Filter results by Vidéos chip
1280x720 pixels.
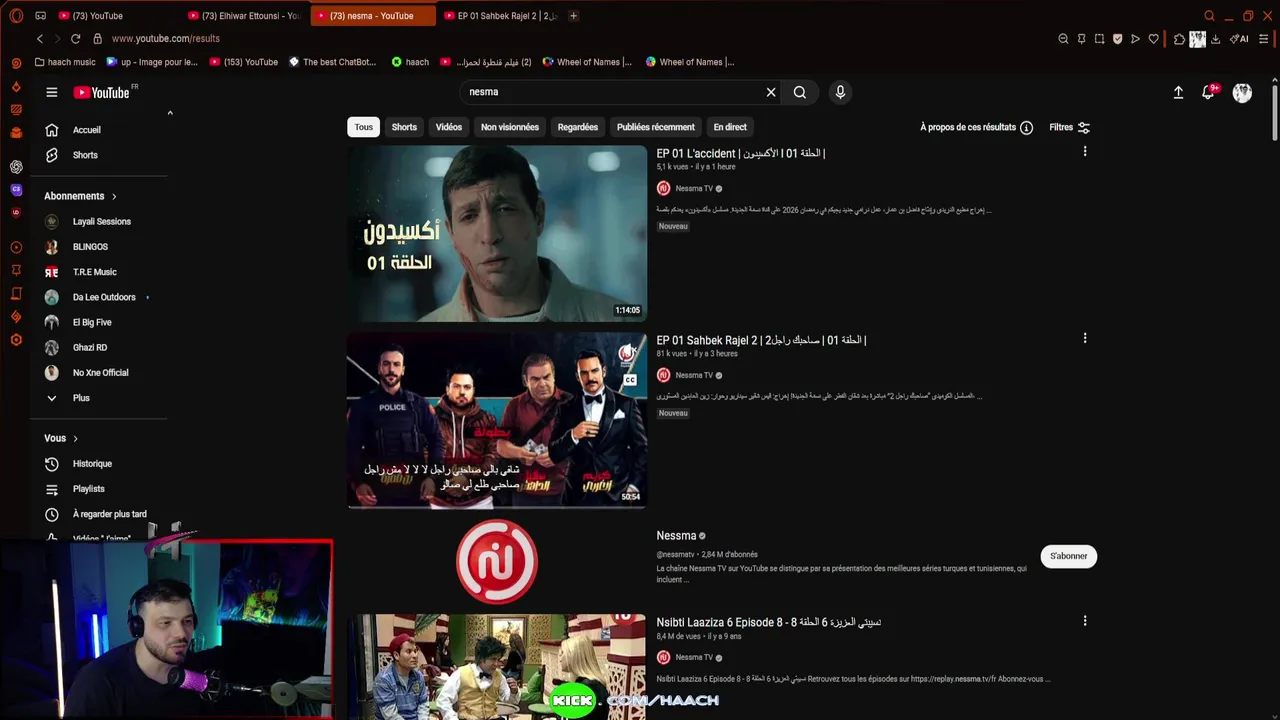click(449, 127)
